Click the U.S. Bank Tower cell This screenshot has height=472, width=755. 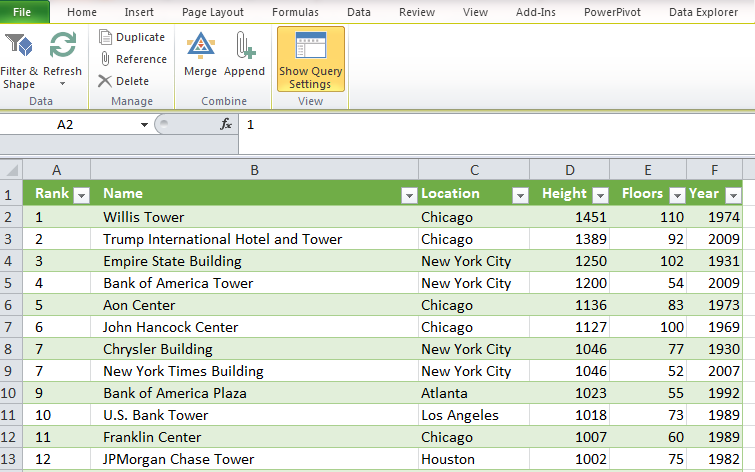tap(254, 415)
